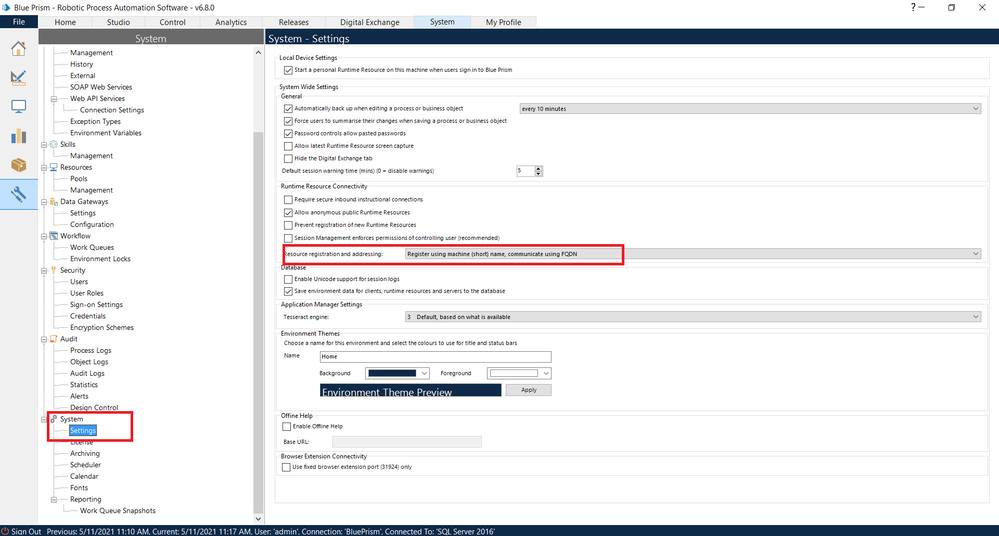Enable Hide the Digital Exchange tab

click(288, 159)
